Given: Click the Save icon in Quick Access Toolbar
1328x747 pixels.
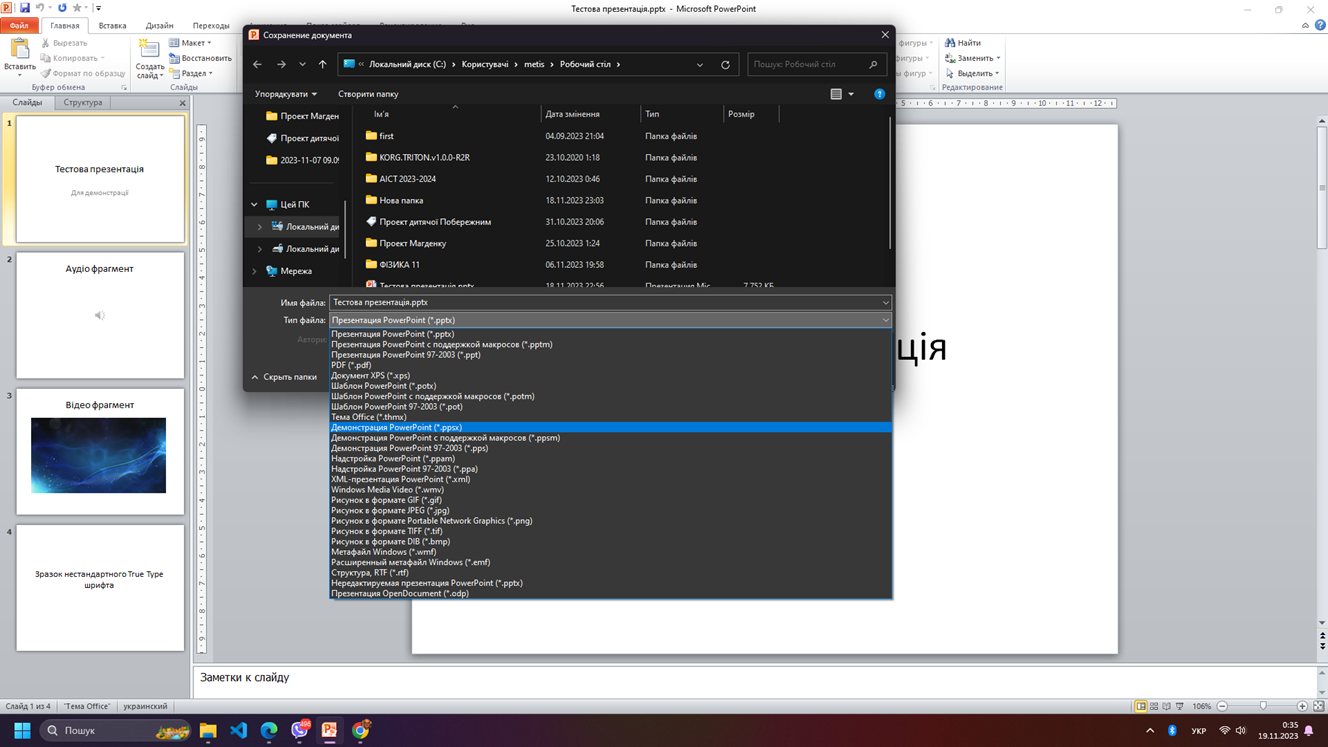Looking at the screenshot, I should pos(25,8).
